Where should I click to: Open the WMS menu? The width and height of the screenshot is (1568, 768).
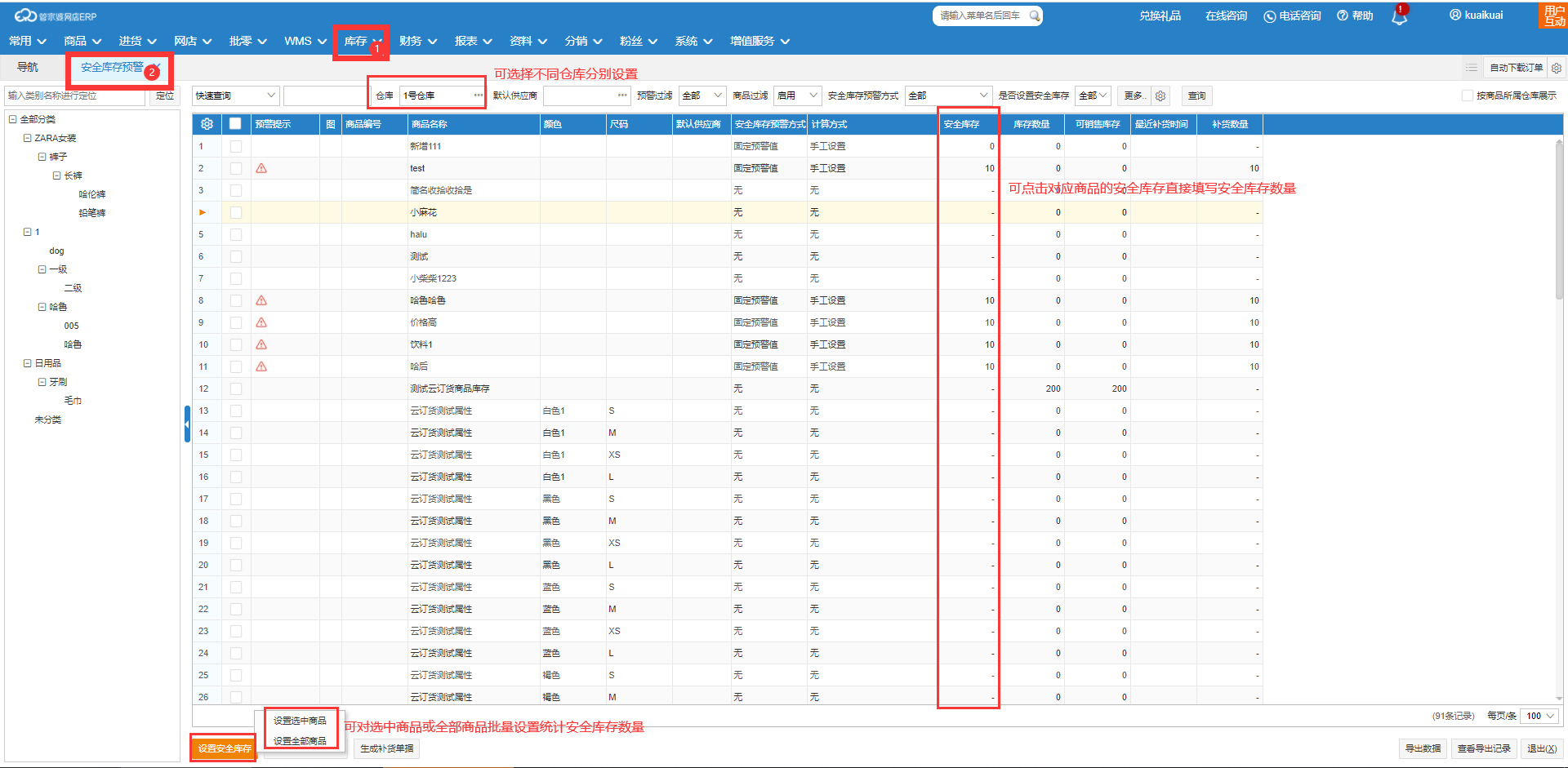coord(305,41)
